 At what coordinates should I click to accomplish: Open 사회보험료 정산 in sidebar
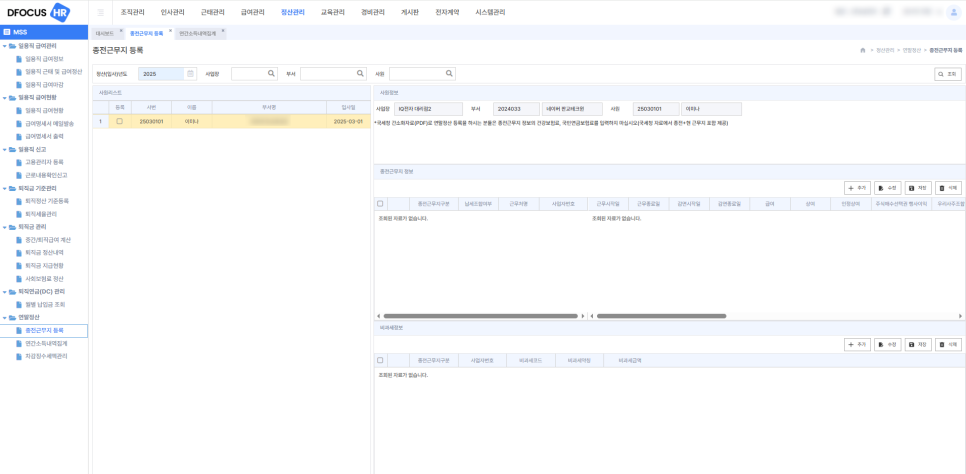(x=44, y=279)
